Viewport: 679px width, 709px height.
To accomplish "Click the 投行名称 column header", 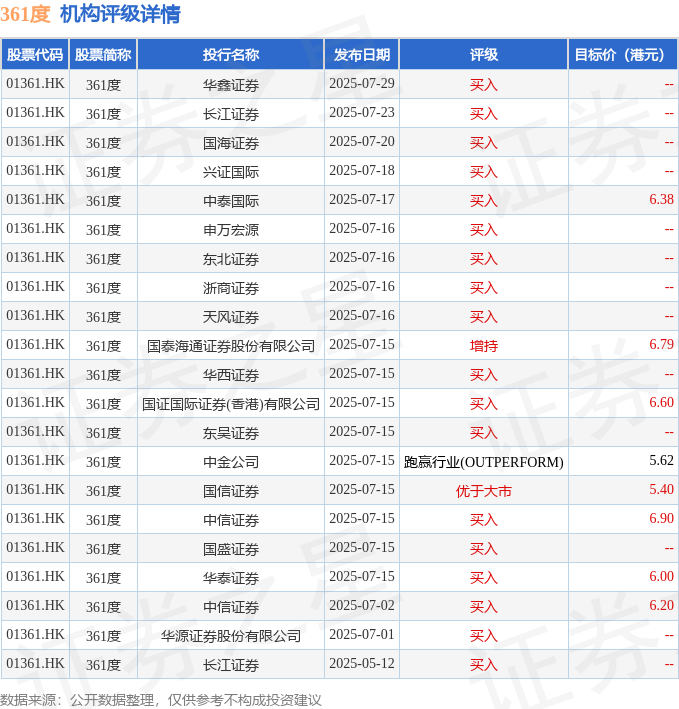I will click(231, 55).
